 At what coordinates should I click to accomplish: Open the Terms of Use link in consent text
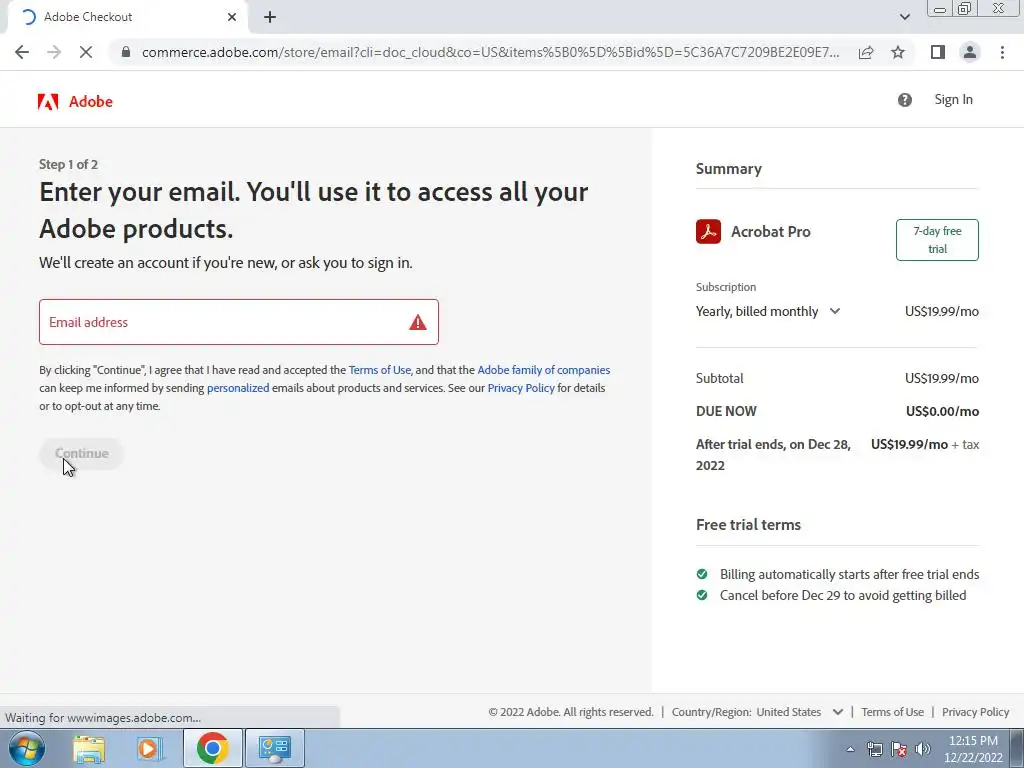379,370
